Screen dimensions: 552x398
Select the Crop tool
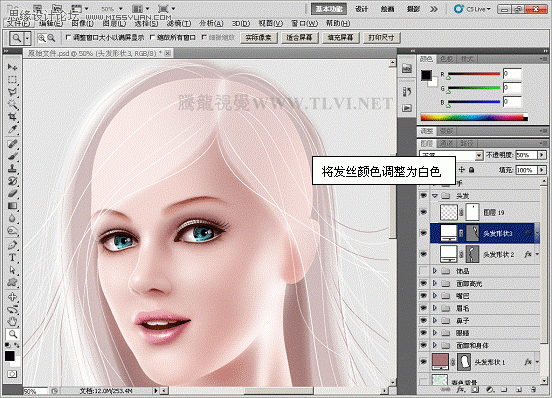coord(12,116)
